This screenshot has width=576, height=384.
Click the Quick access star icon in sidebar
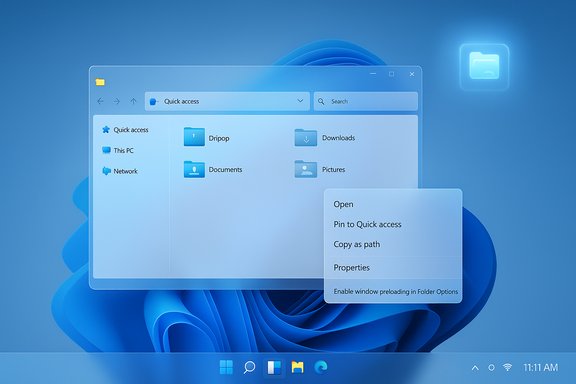pyautogui.click(x=106, y=129)
